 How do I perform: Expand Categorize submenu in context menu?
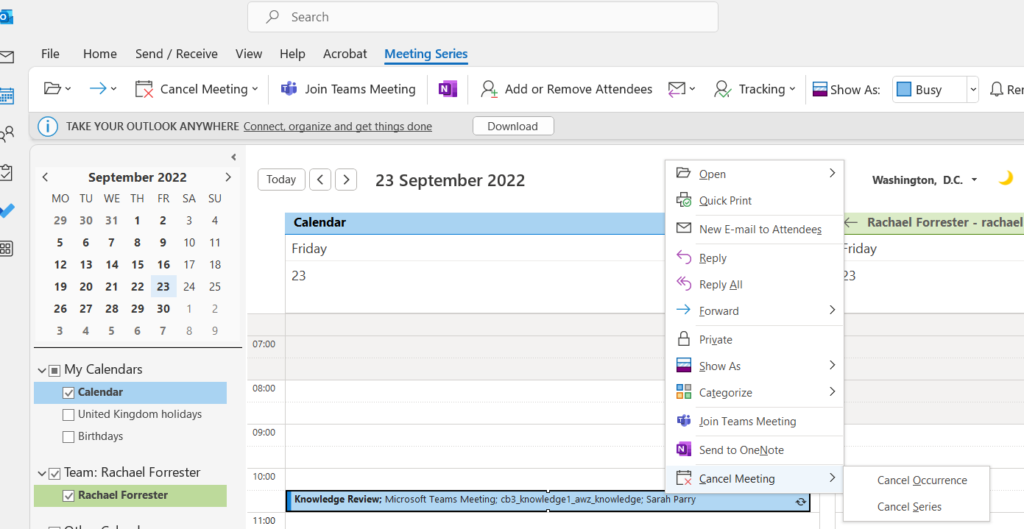click(x=831, y=392)
